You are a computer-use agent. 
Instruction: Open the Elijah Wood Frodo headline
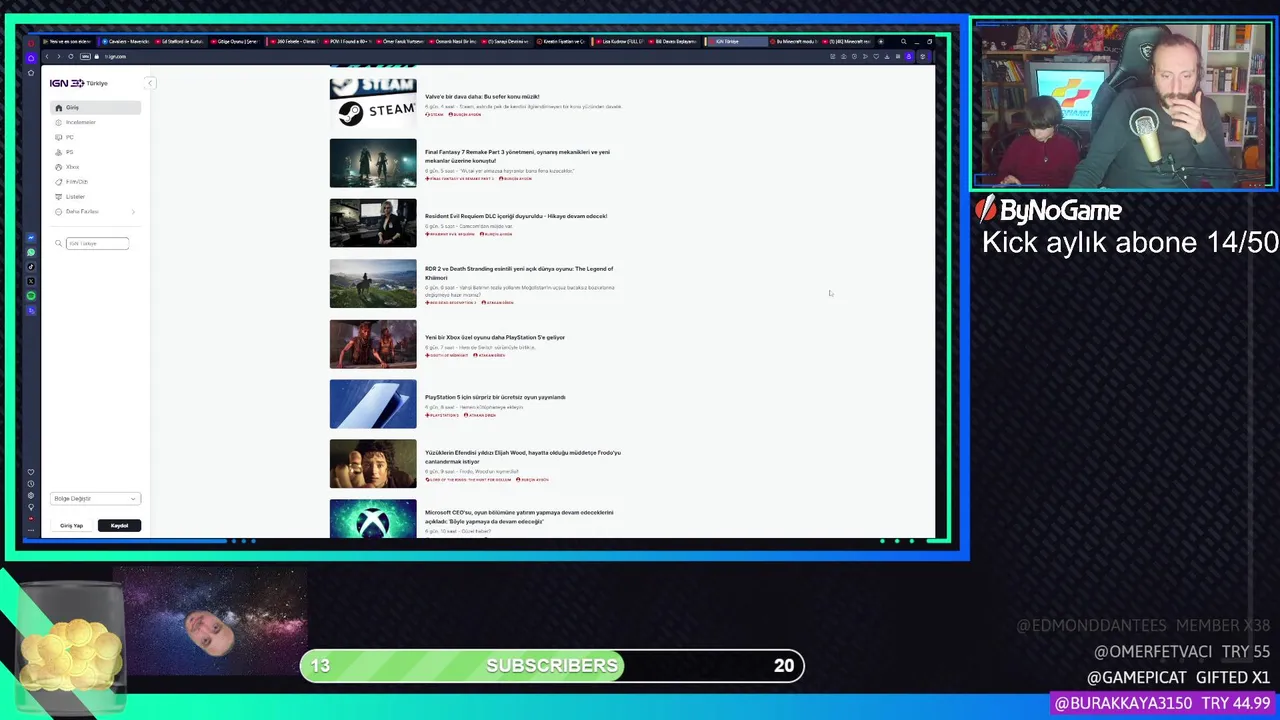click(x=523, y=457)
